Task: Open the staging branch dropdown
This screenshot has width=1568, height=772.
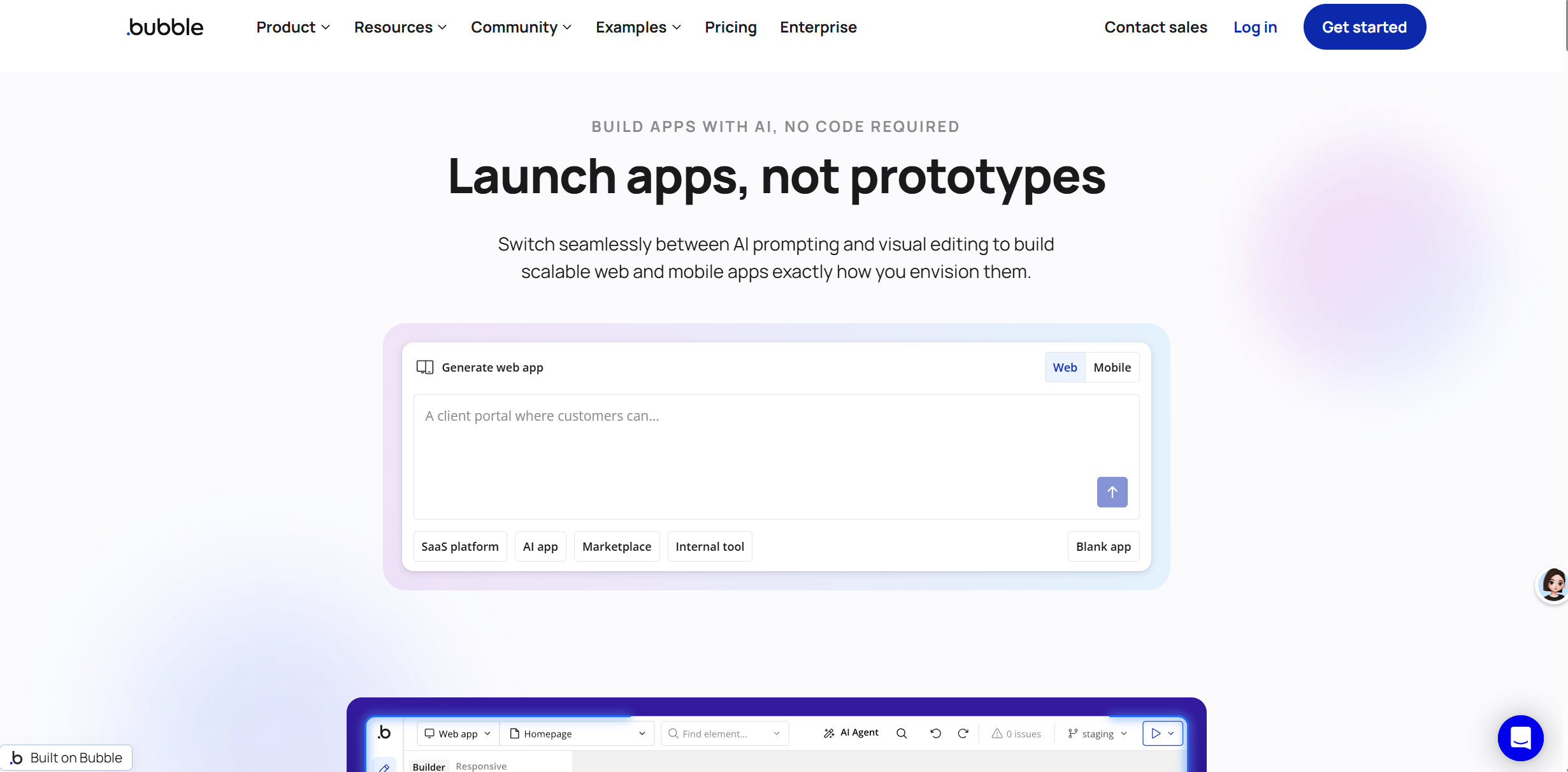Action: pyautogui.click(x=1098, y=734)
